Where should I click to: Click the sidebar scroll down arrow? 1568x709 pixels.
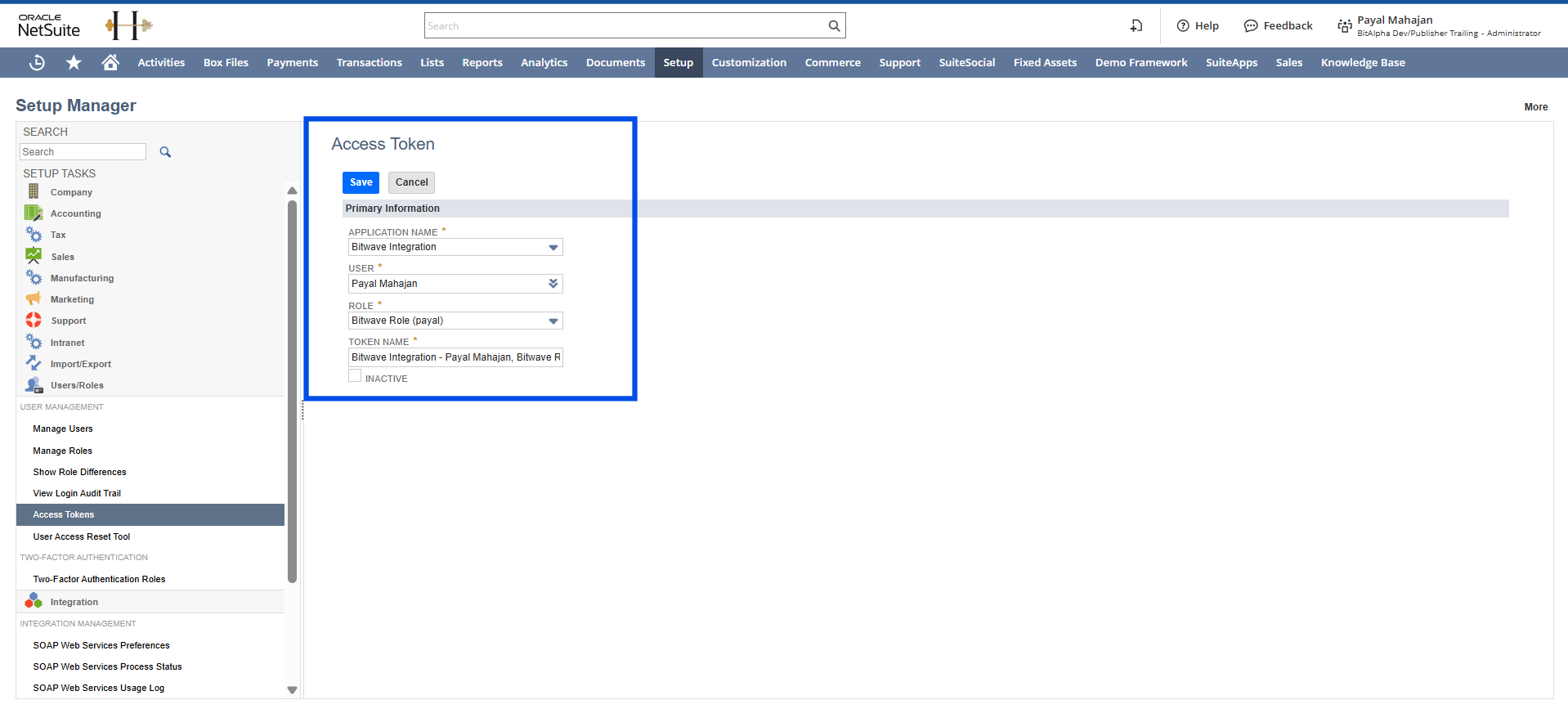[x=292, y=689]
